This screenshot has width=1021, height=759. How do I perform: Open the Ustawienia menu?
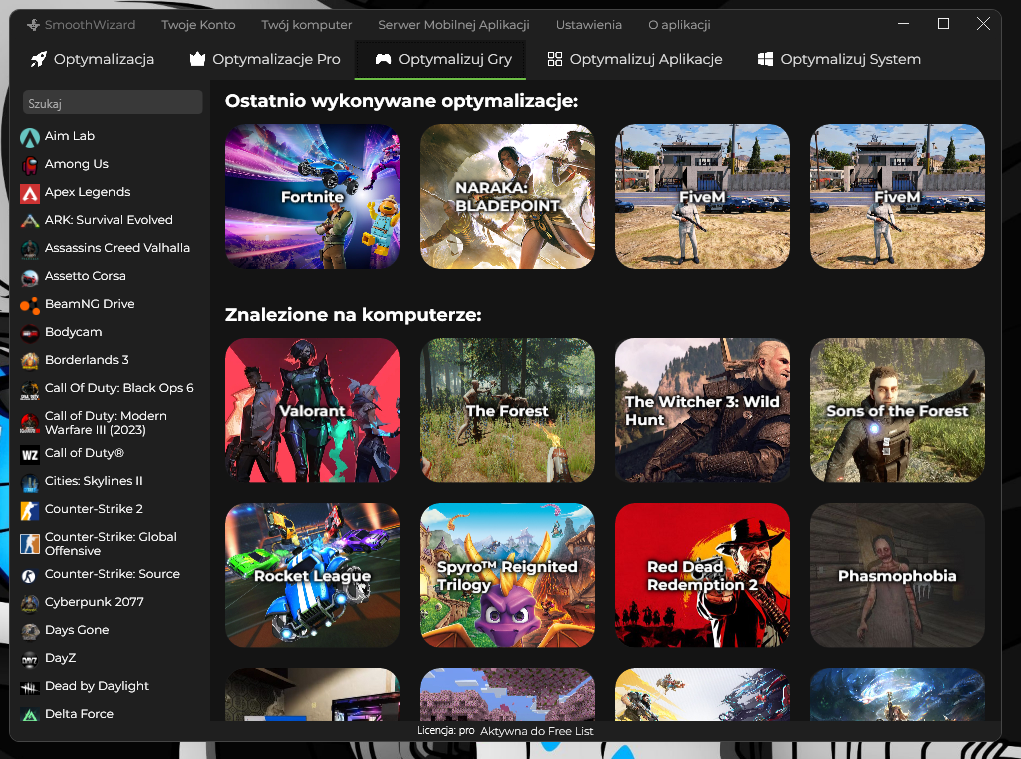click(x=589, y=25)
